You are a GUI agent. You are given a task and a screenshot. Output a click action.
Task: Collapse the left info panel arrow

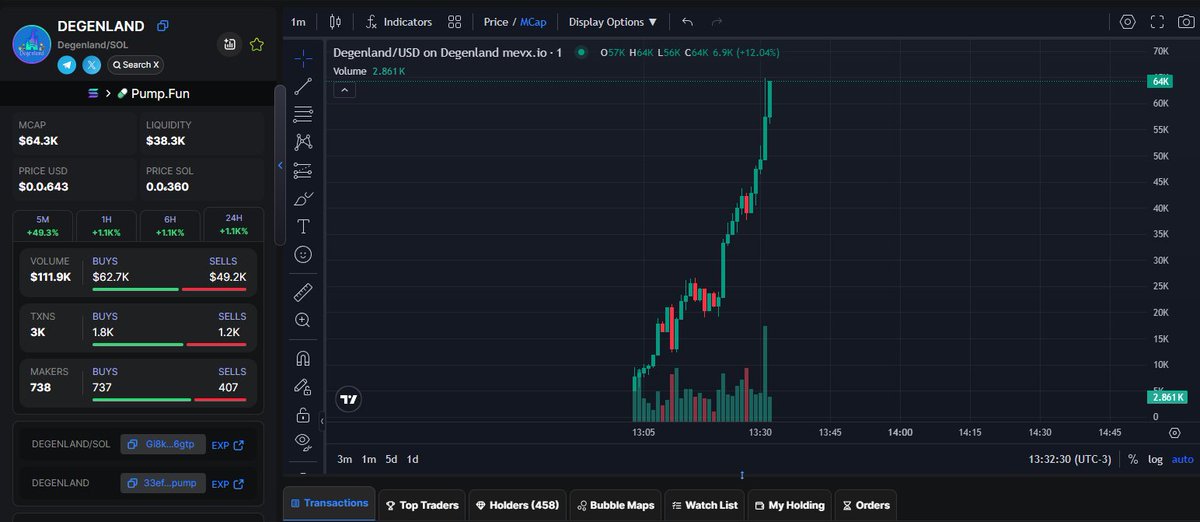[x=280, y=165]
